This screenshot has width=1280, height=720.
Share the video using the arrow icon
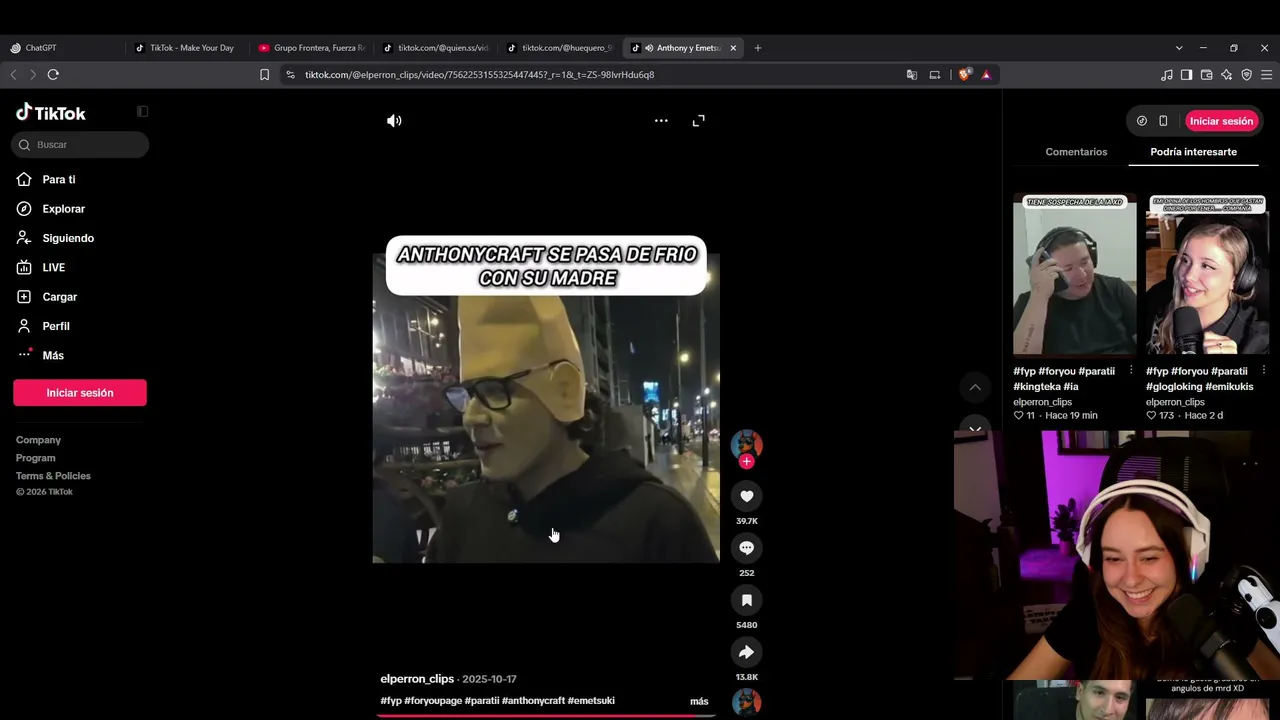(746, 652)
